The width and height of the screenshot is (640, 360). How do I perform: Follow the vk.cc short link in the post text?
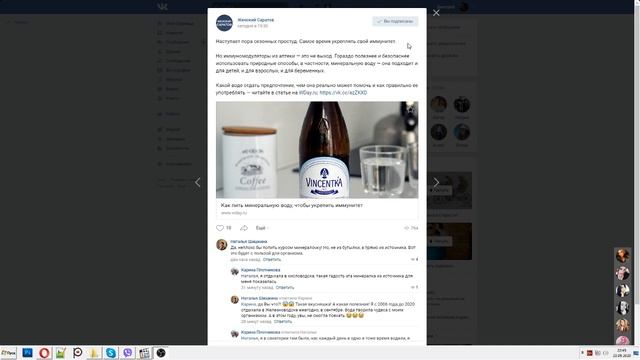point(343,93)
